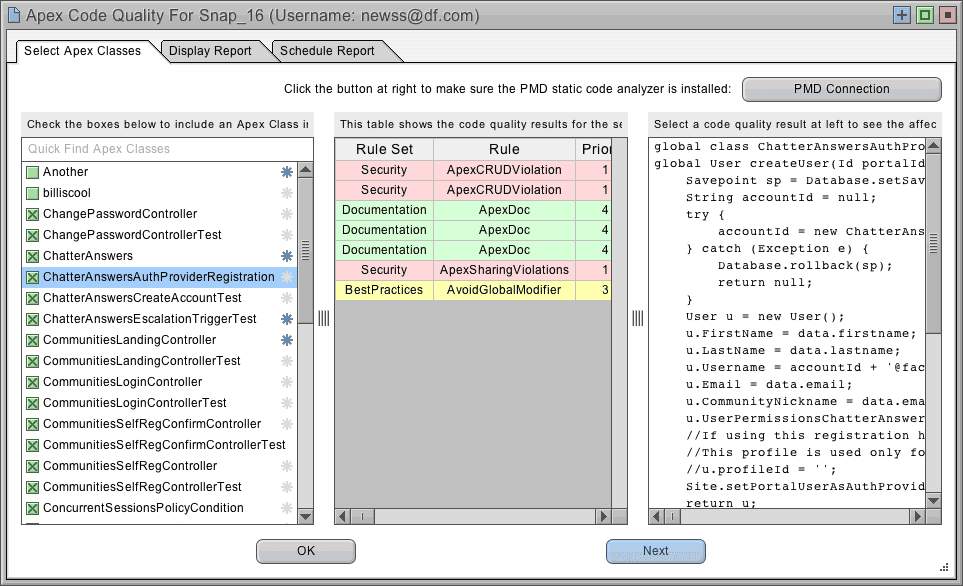Click the blue asterisk beside CommunitiesLandingController

[x=287, y=340]
